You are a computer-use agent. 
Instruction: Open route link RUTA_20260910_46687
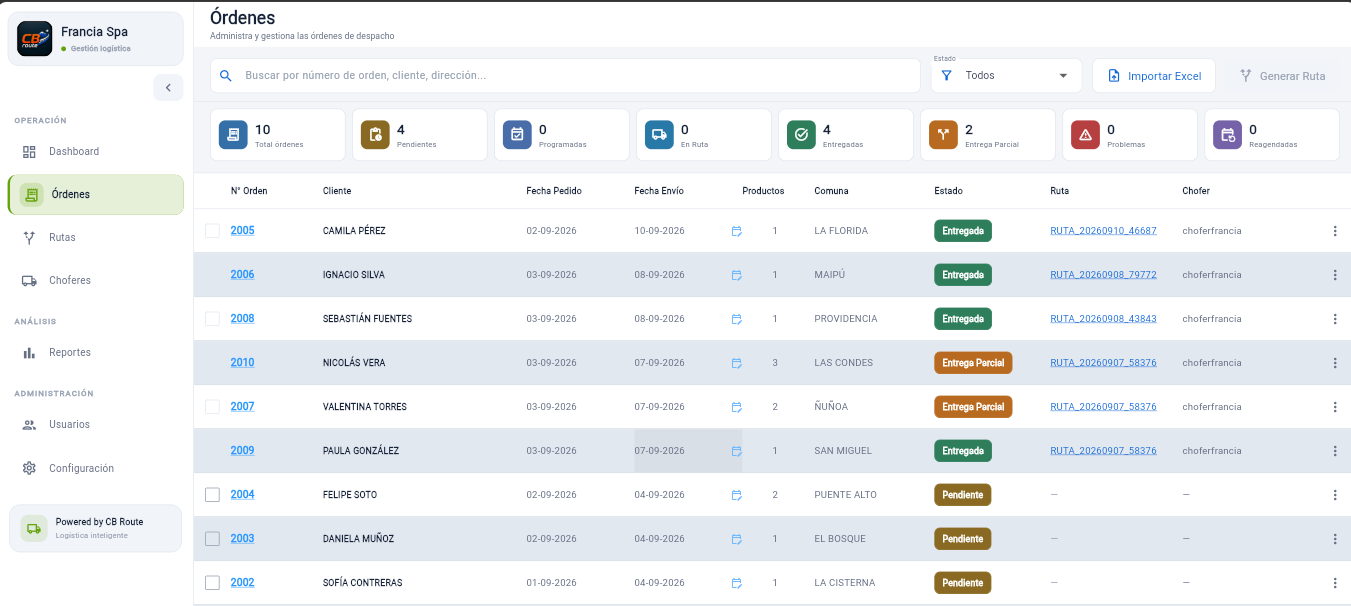1103,231
